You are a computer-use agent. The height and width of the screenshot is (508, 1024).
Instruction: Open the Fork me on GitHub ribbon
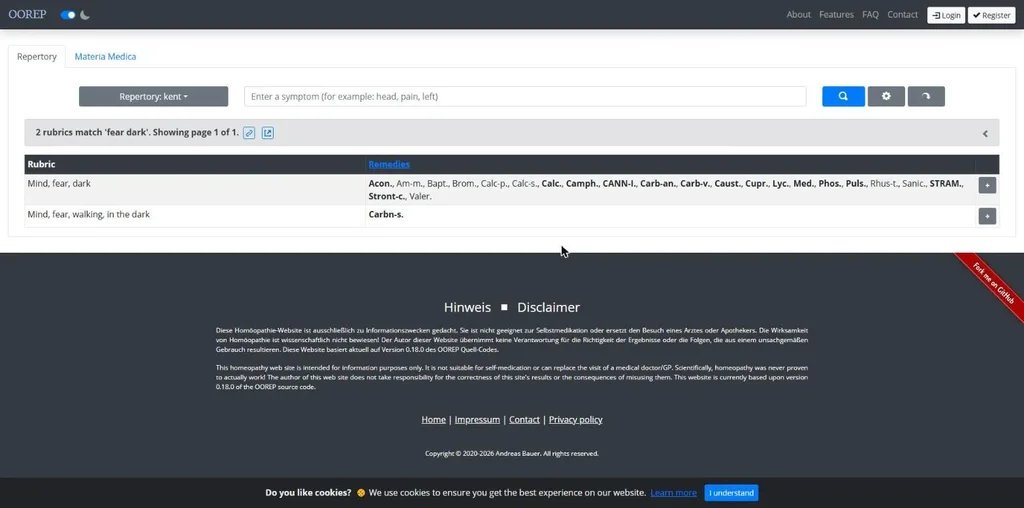993,284
